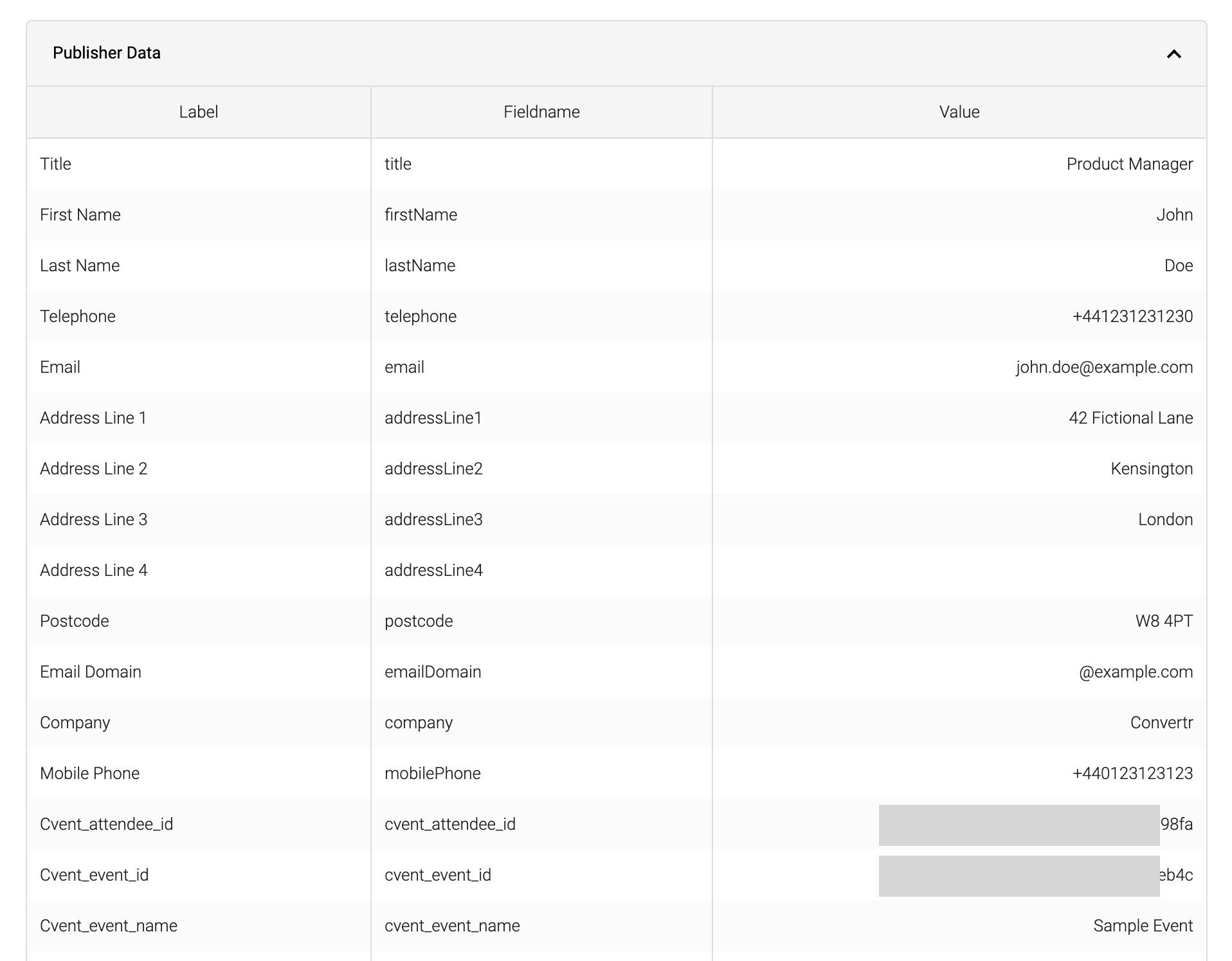Screen dimensions: 1232x961
Task: Click the value Doe
Action: pyautogui.click(x=1179, y=265)
